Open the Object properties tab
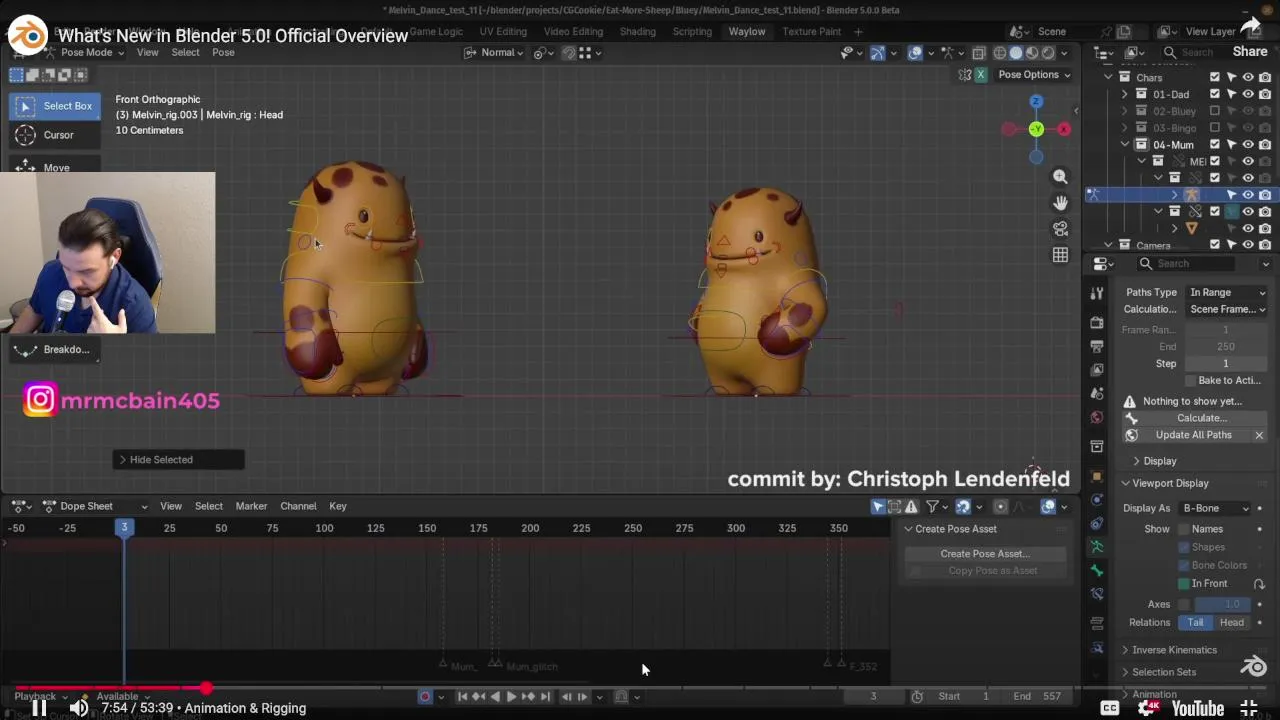 tap(1097, 476)
